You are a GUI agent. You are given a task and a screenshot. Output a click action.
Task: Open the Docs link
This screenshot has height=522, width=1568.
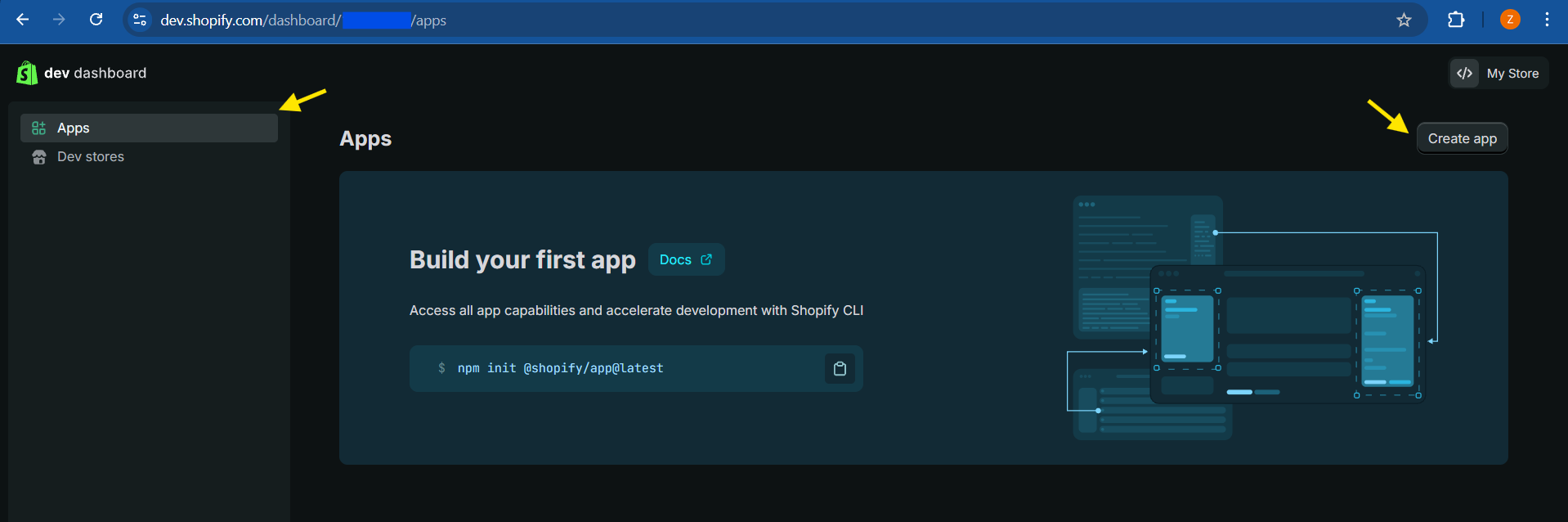686,260
